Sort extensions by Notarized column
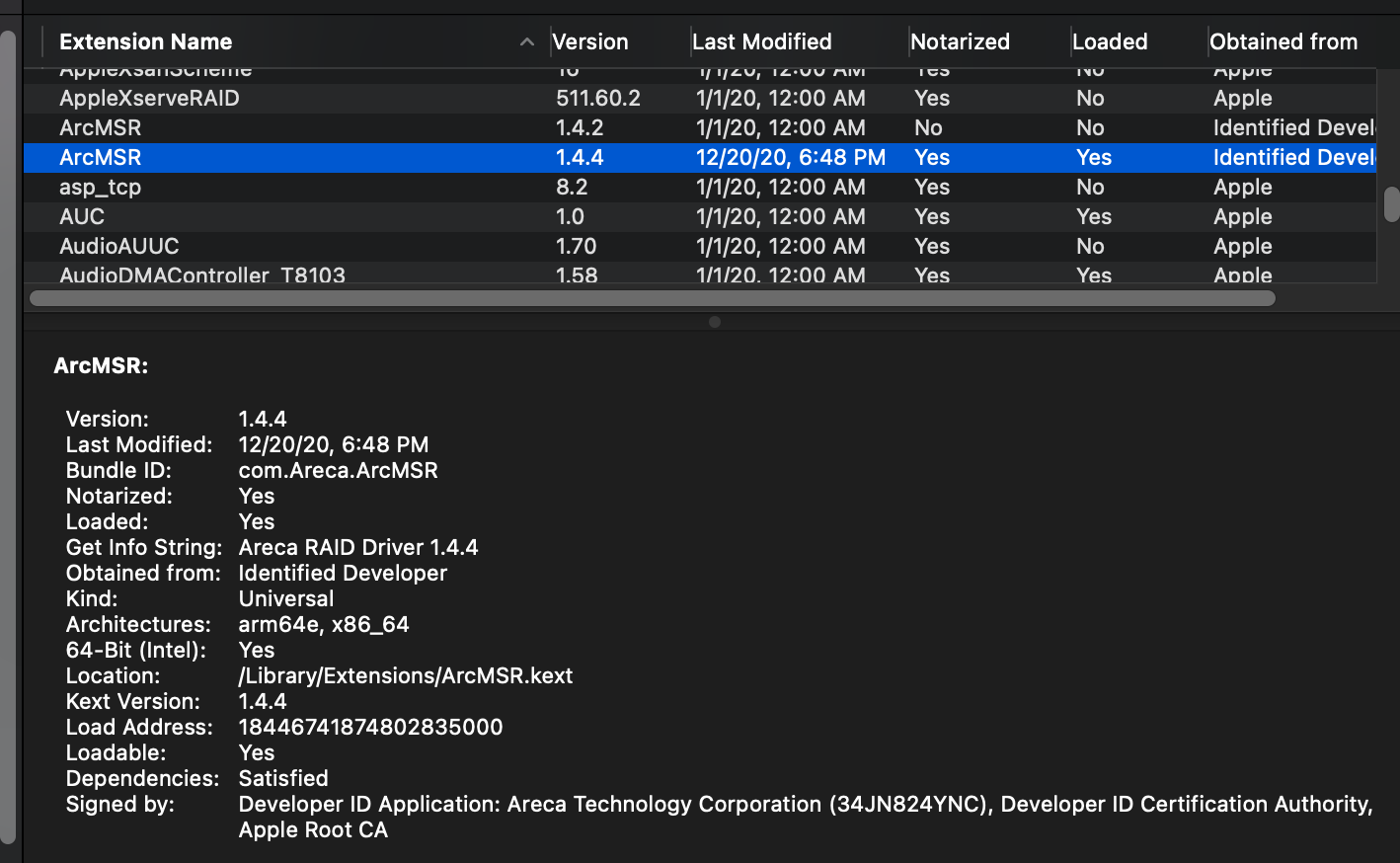 [960, 41]
